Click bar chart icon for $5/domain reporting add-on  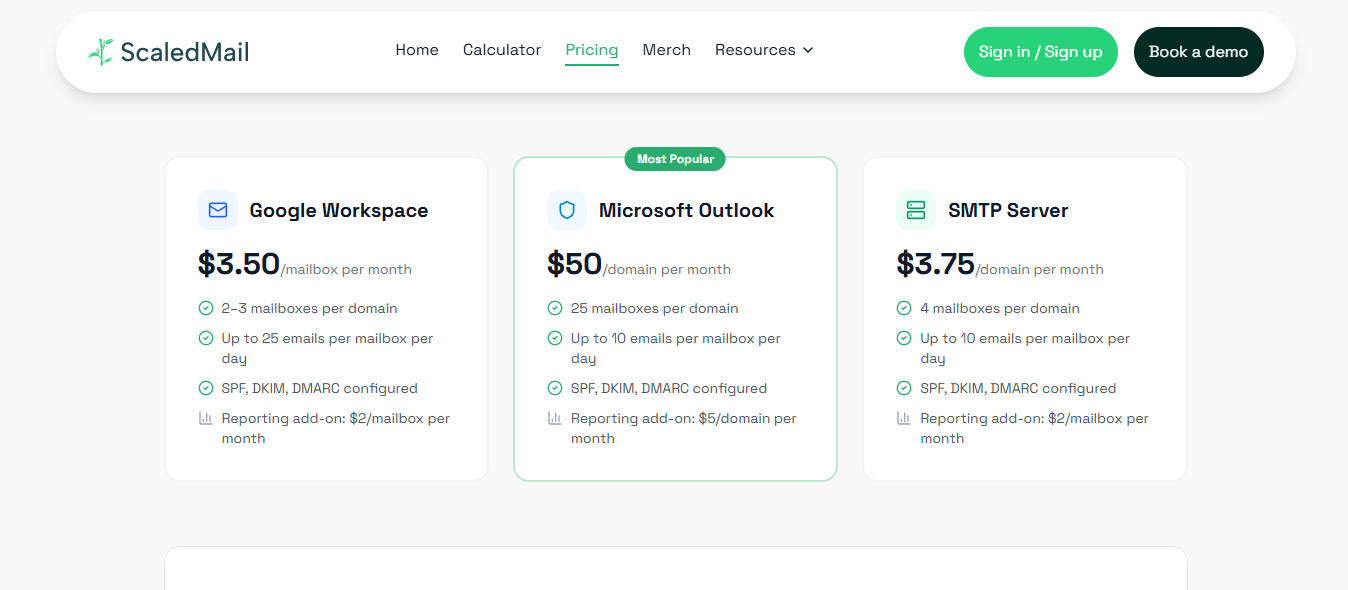point(555,418)
